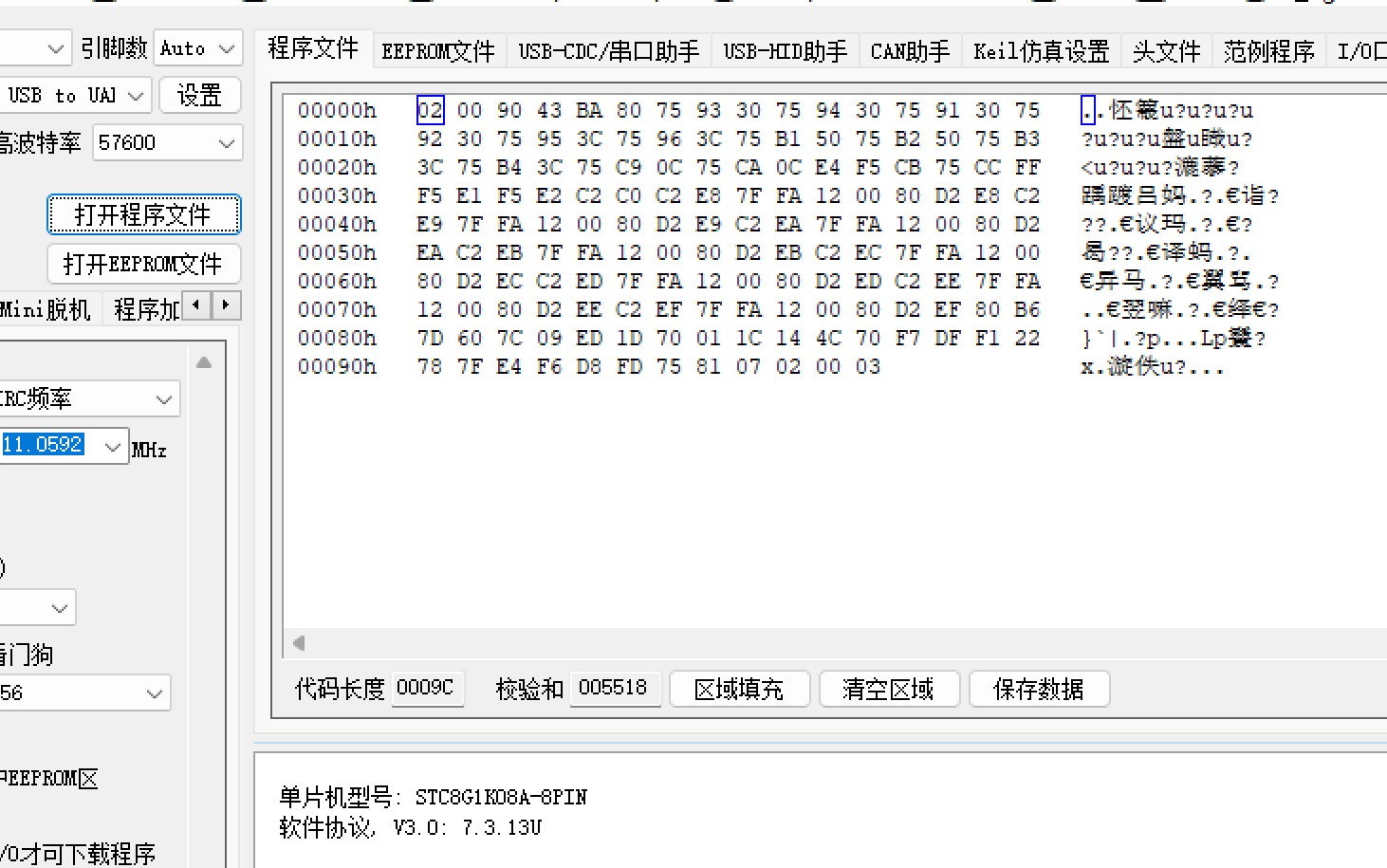The image size is (1387, 868).
Task: Click the 软件协议, V3.0: 7.3.13U log line
Action: [x=411, y=827]
